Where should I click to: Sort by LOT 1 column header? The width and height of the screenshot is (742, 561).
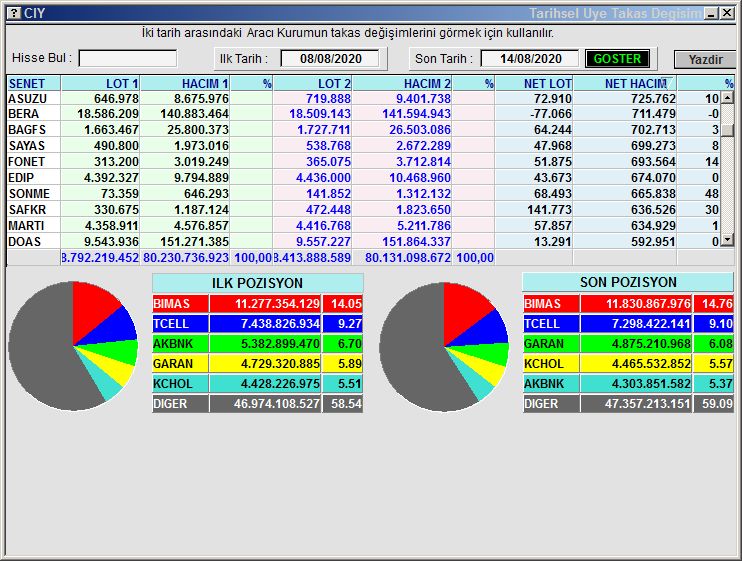(100, 83)
